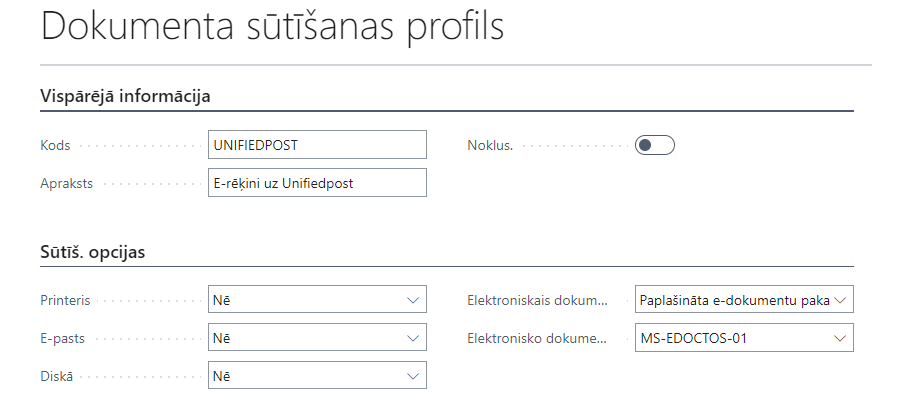Click the Elektronisko dokume... label

(x=537, y=338)
